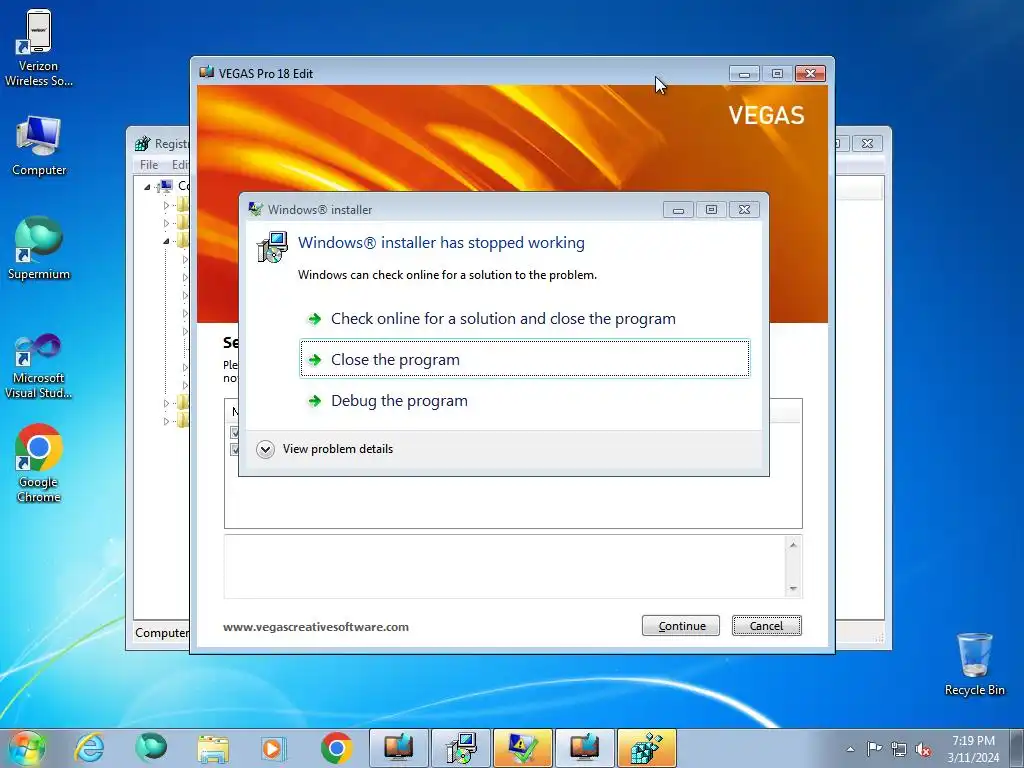1024x768 pixels.
Task: Click the muted volume icon in the tray
Action: (x=923, y=749)
